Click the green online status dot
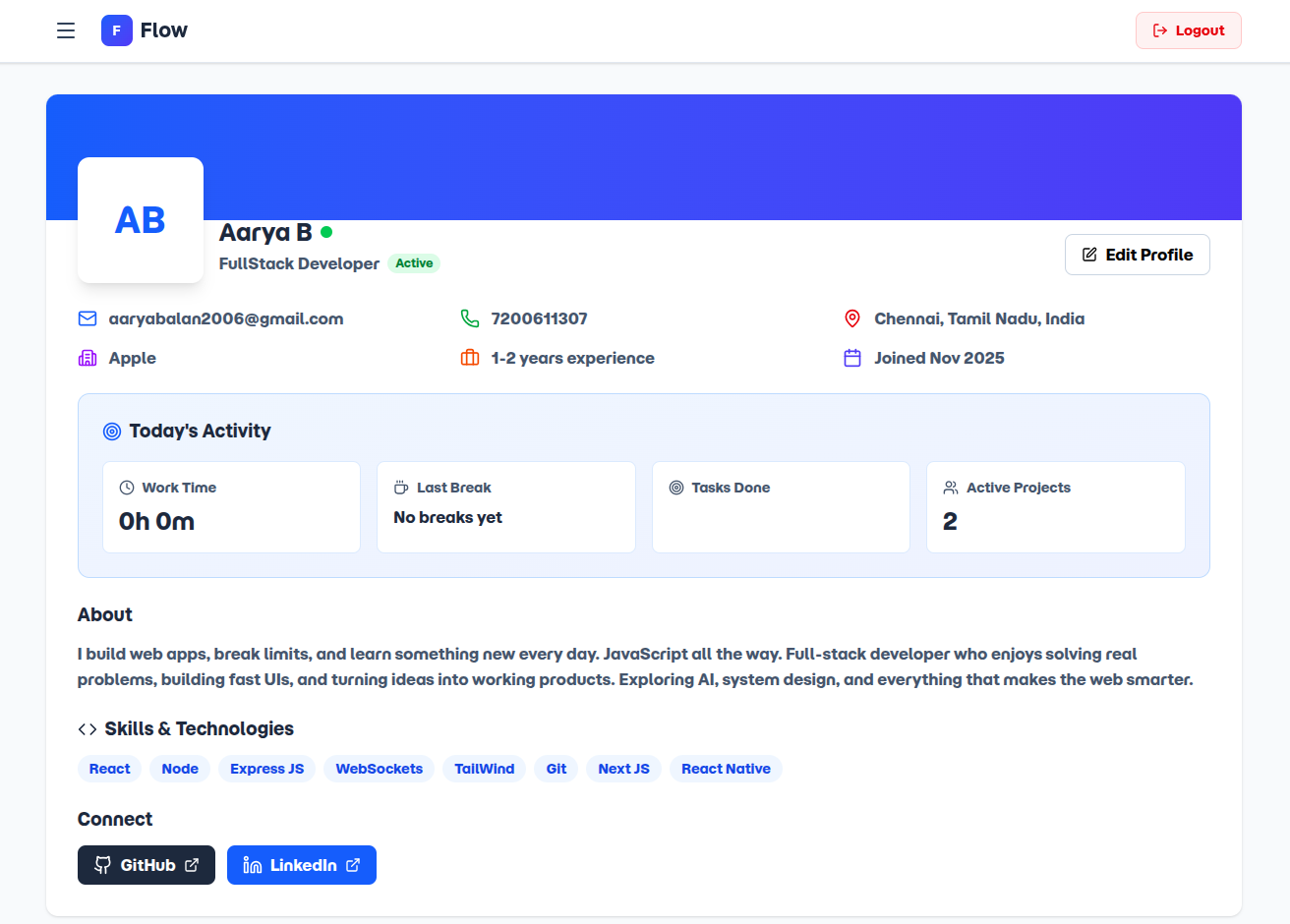The width and height of the screenshot is (1290, 924). 326,232
